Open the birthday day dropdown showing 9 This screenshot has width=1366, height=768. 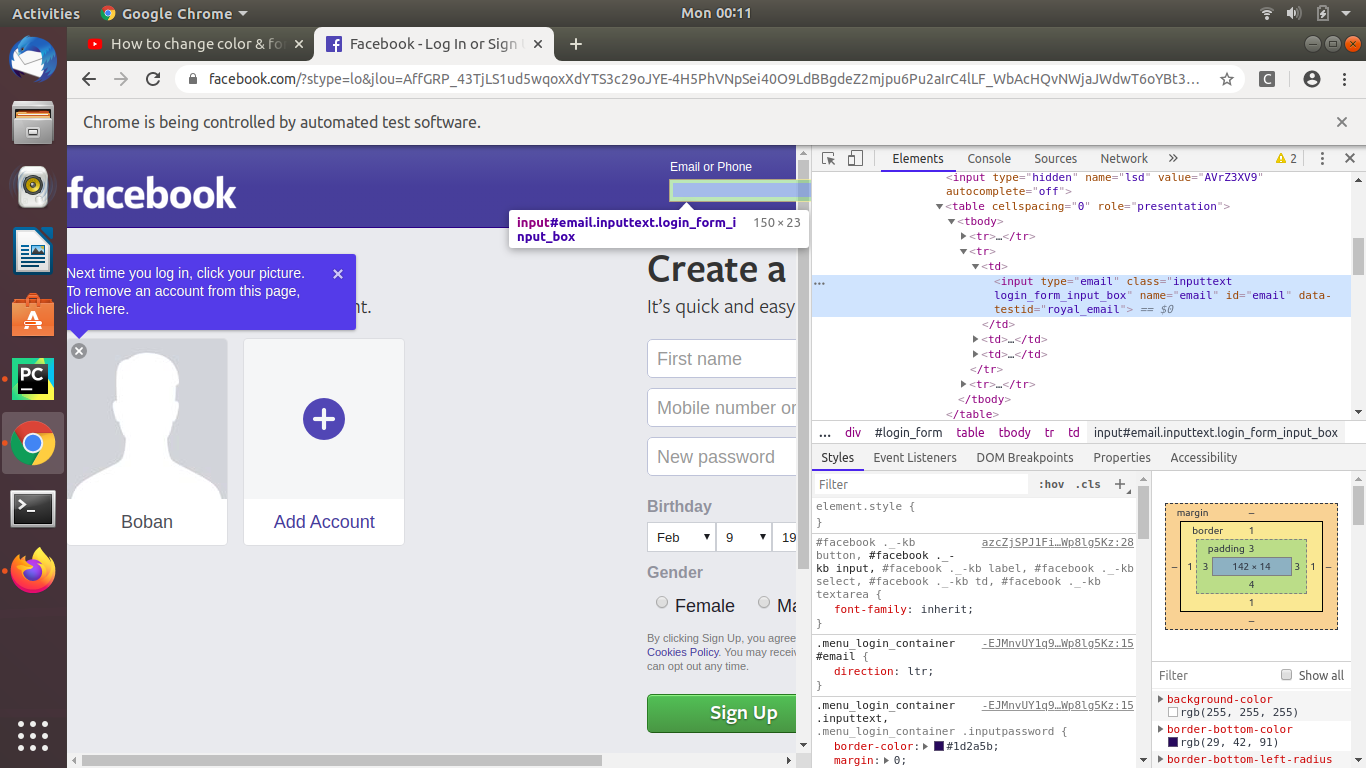coord(745,537)
